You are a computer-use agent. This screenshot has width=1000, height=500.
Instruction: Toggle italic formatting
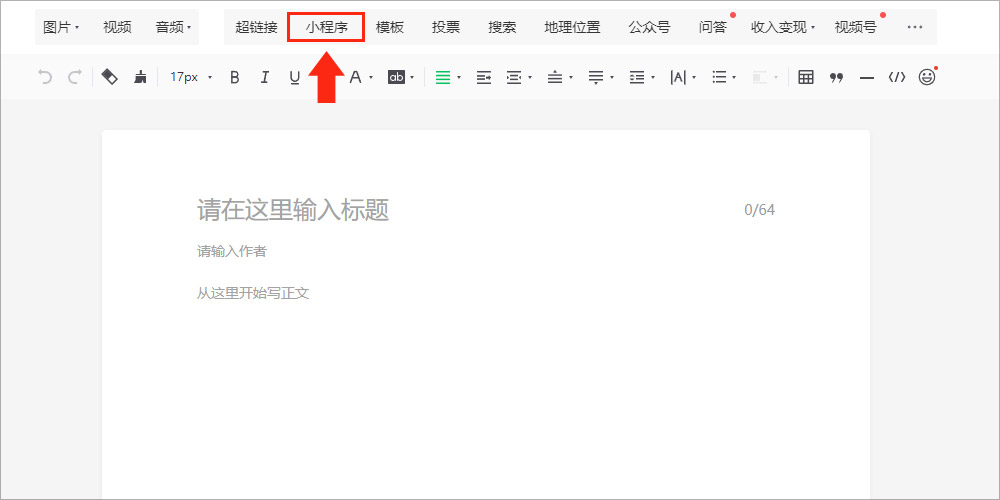click(x=265, y=77)
